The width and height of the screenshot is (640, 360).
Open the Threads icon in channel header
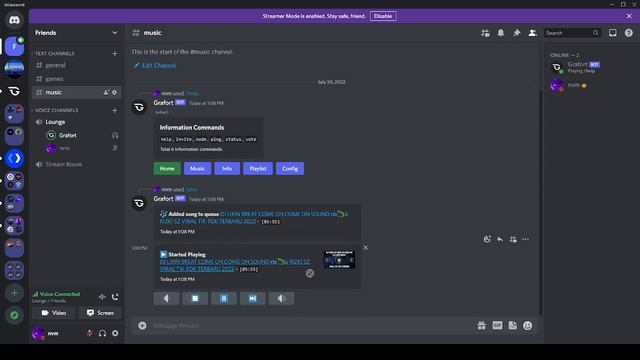tap(485, 33)
